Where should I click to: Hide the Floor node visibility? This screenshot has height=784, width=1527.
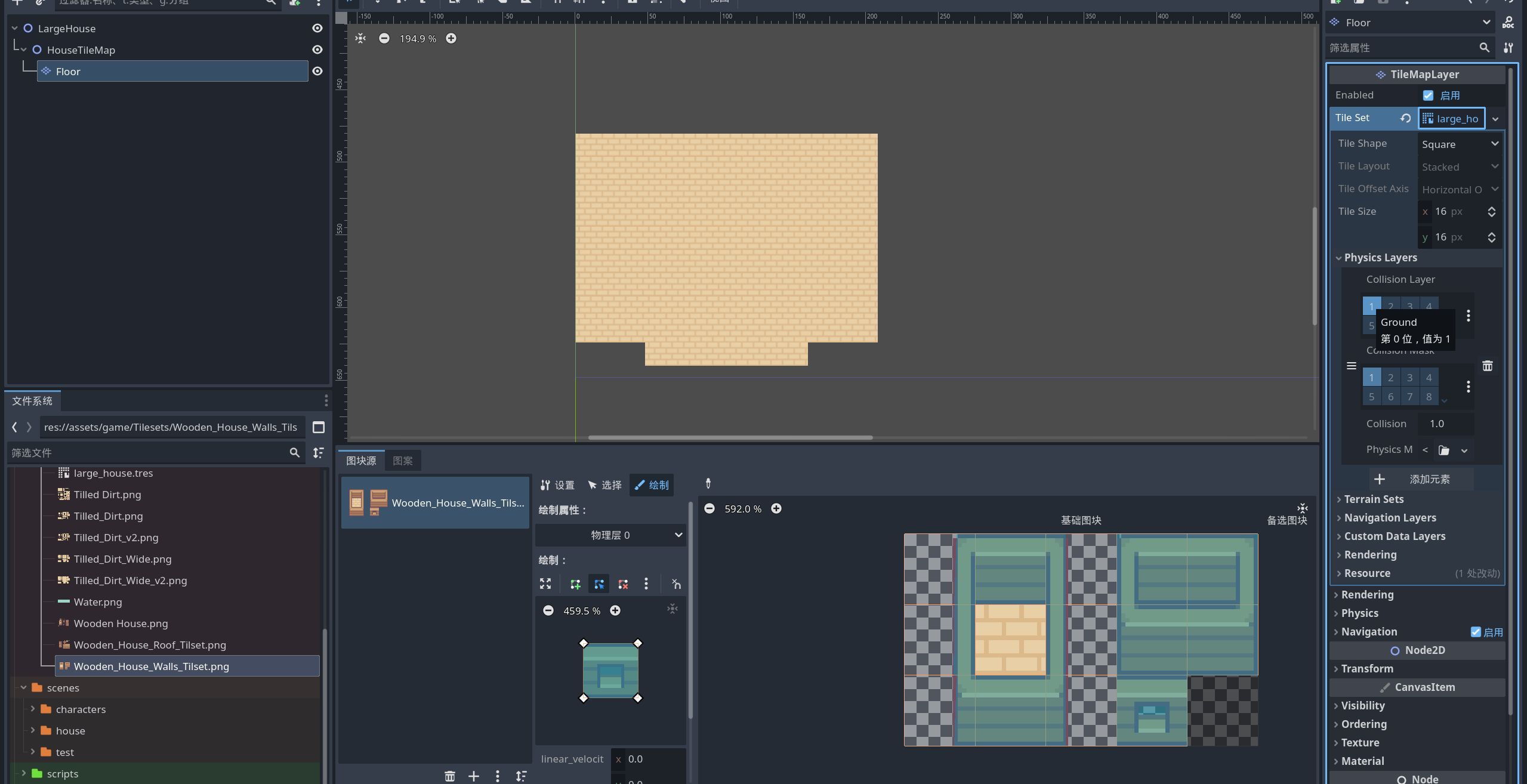[x=317, y=71]
